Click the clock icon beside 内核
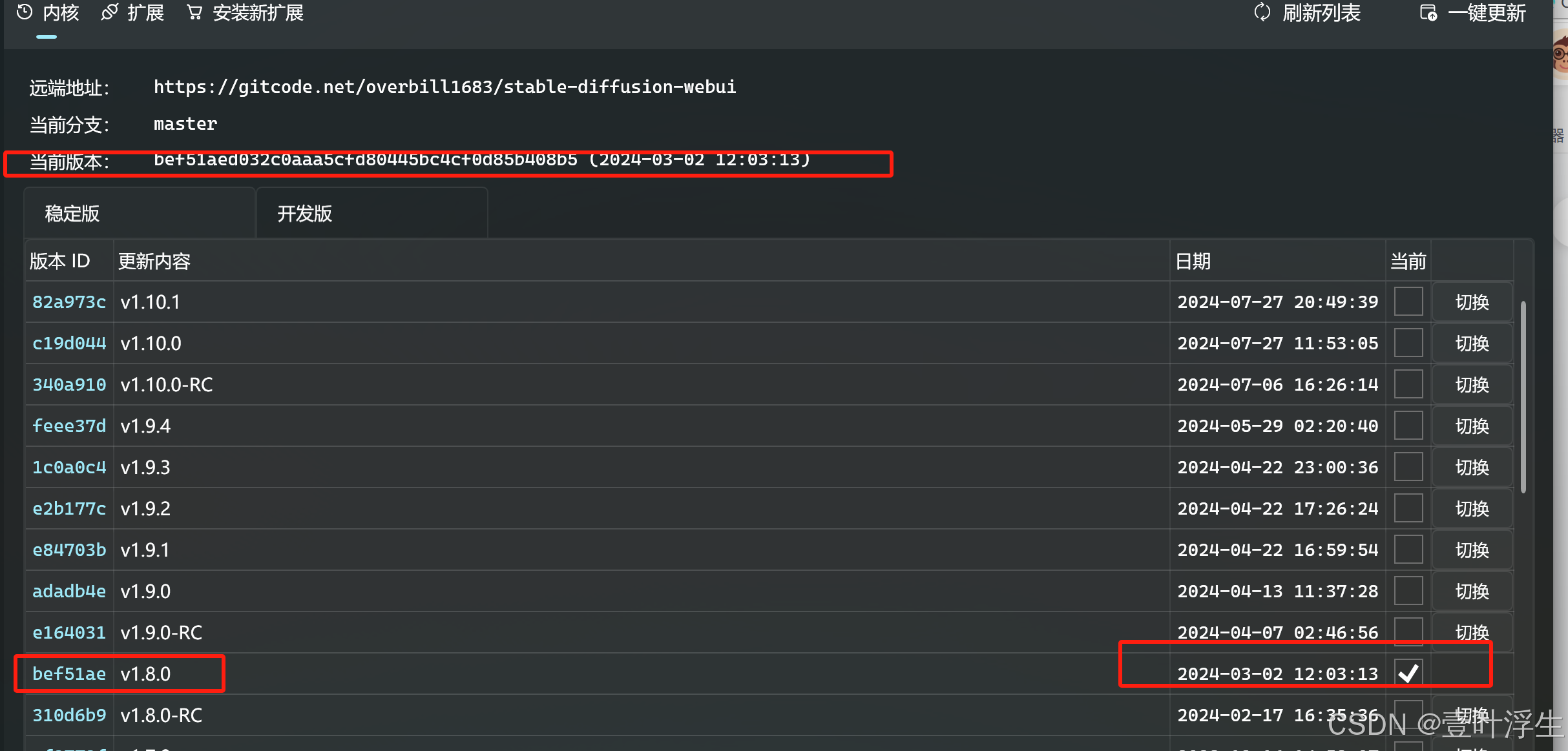 [24, 12]
